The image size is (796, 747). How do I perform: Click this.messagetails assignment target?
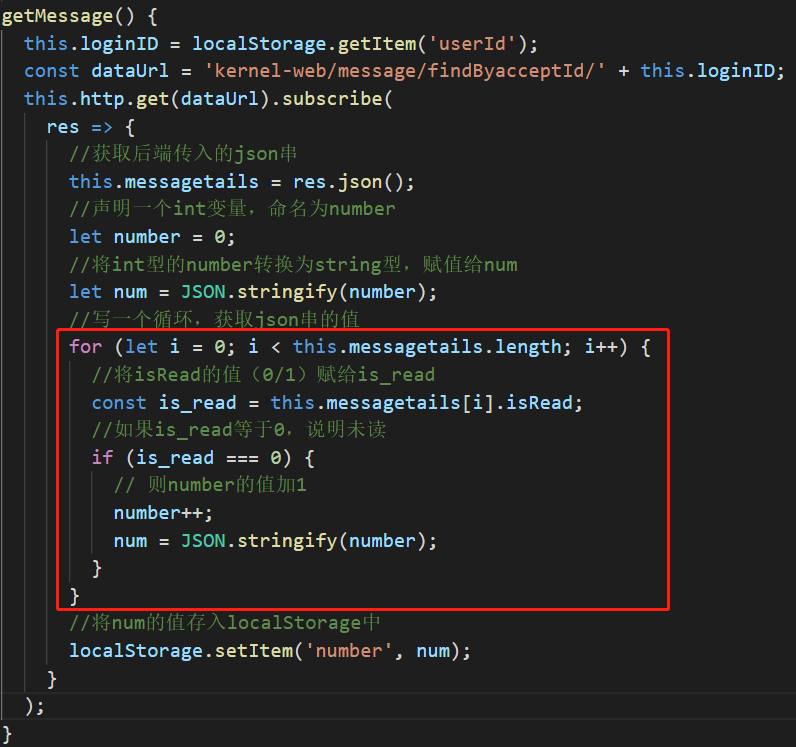[163, 182]
